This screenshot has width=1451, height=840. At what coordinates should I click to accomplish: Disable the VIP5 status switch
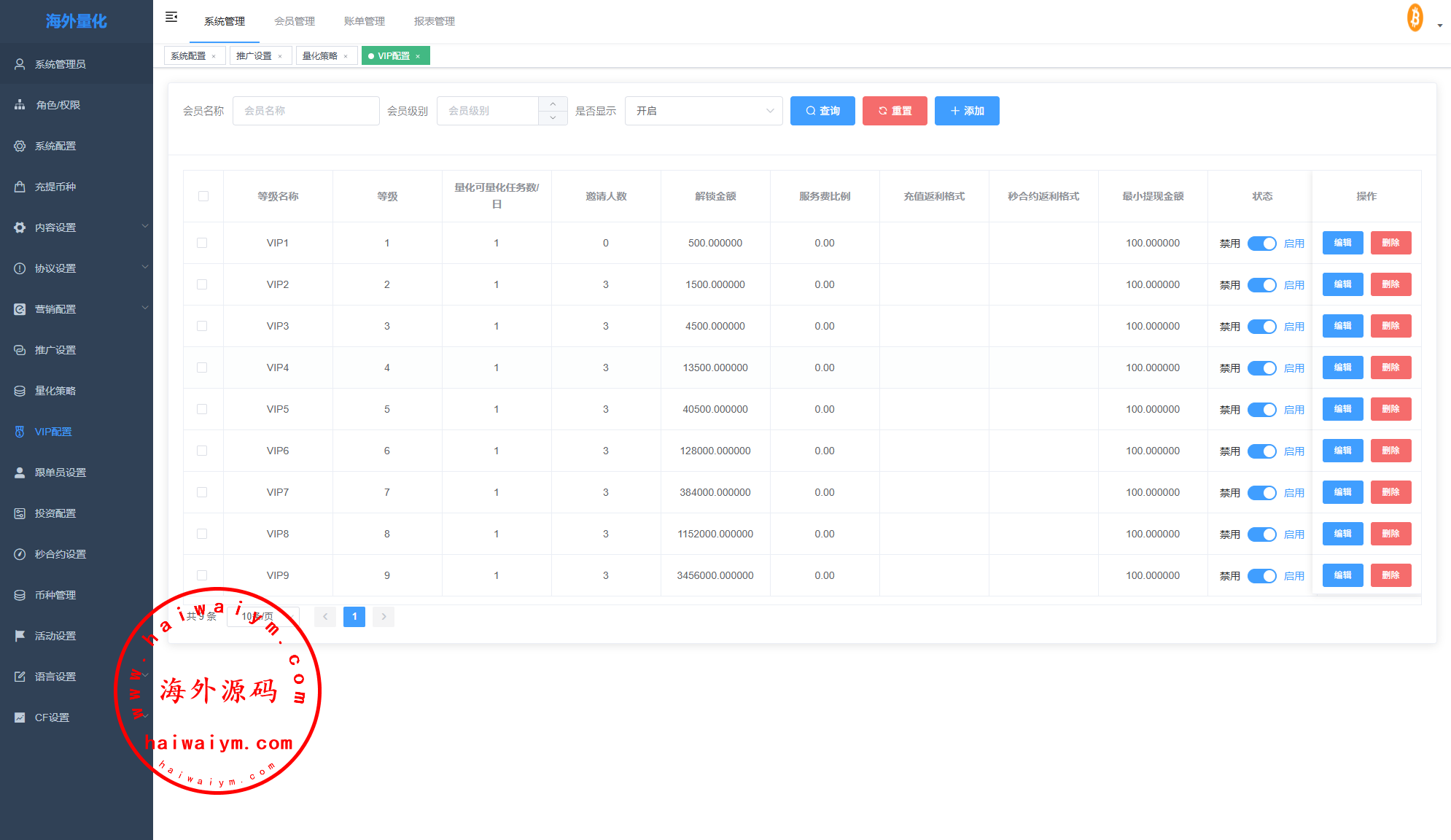[x=1261, y=410]
